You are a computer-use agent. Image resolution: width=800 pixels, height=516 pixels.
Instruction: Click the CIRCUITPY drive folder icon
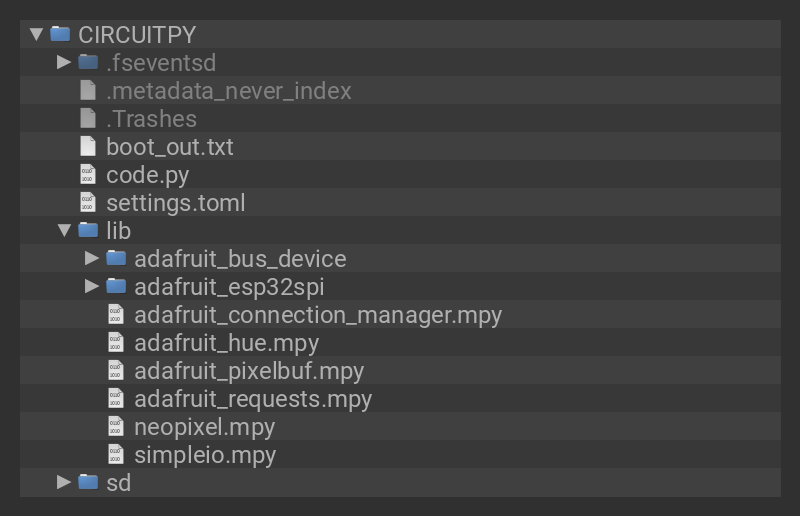click(x=60, y=34)
